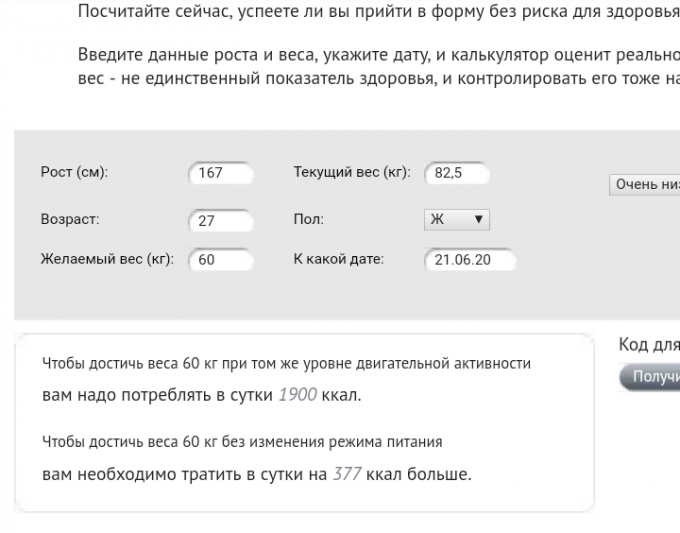The image size is (680, 533).
Task: Expand the activity level dropdown 'Очень низ'
Action: (646, 184)
